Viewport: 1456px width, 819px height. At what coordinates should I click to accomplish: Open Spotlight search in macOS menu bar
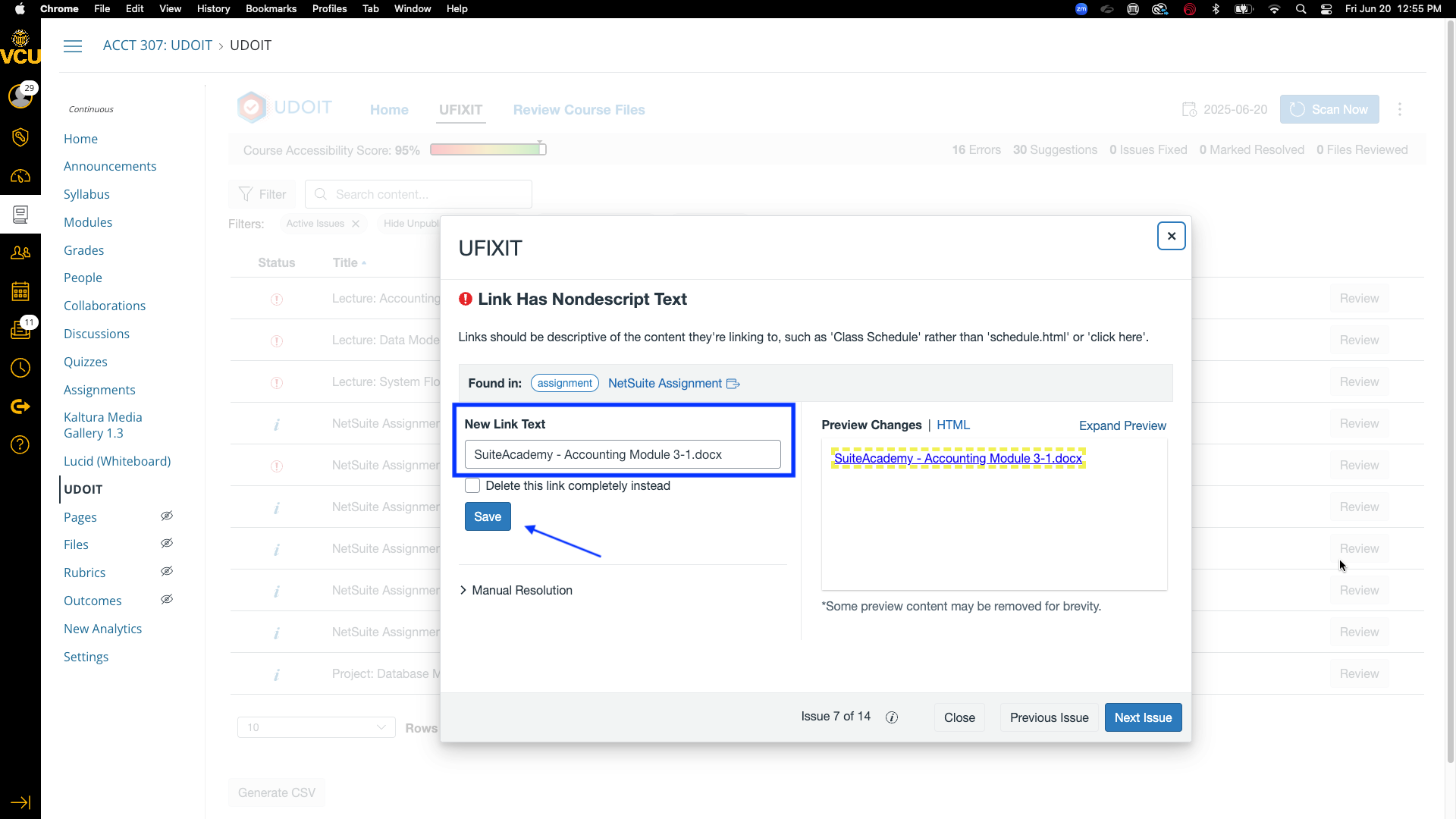[1301, 9]
